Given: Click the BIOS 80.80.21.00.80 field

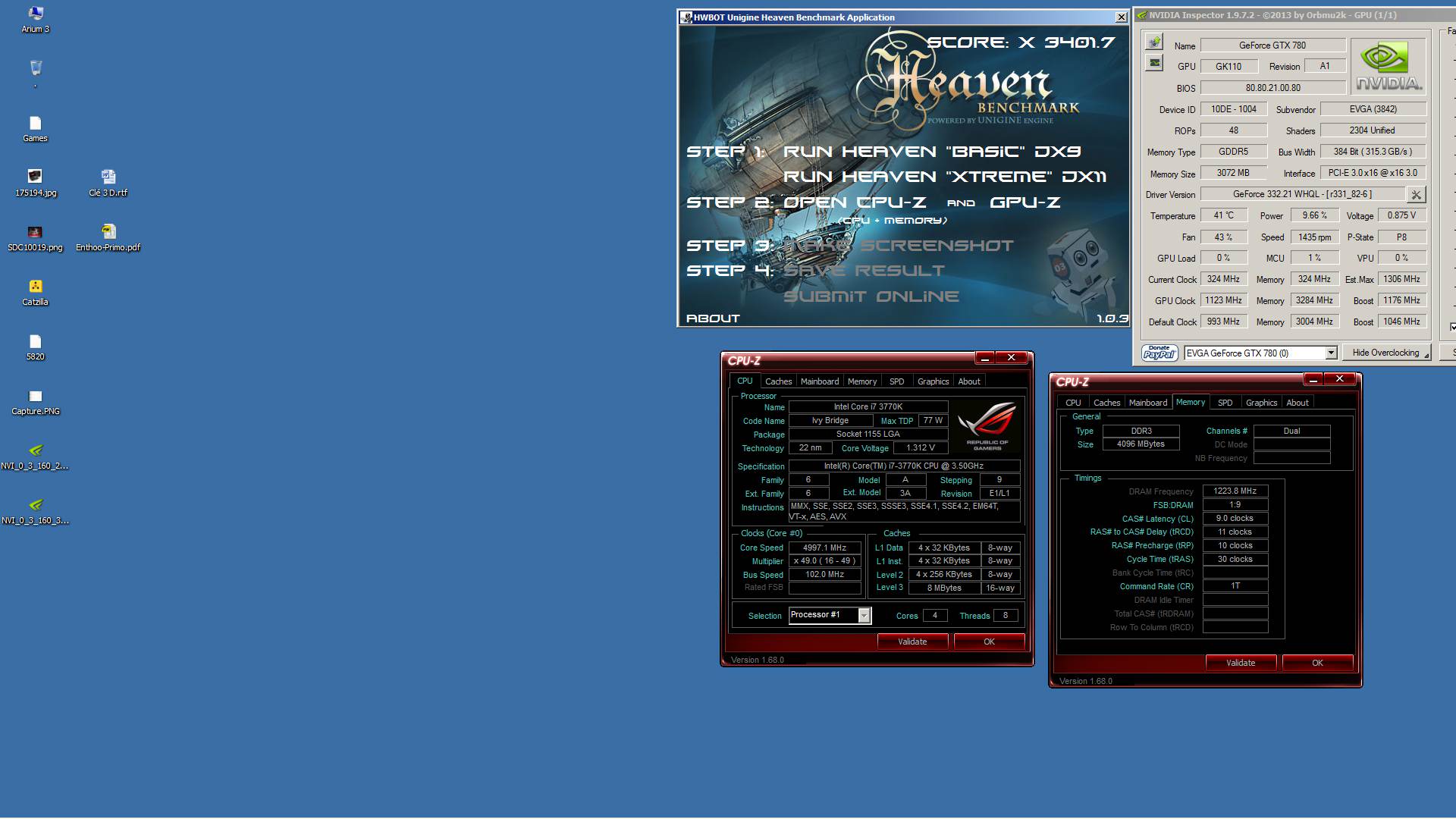Looking at the screenshot, I should click(1272, 88).
